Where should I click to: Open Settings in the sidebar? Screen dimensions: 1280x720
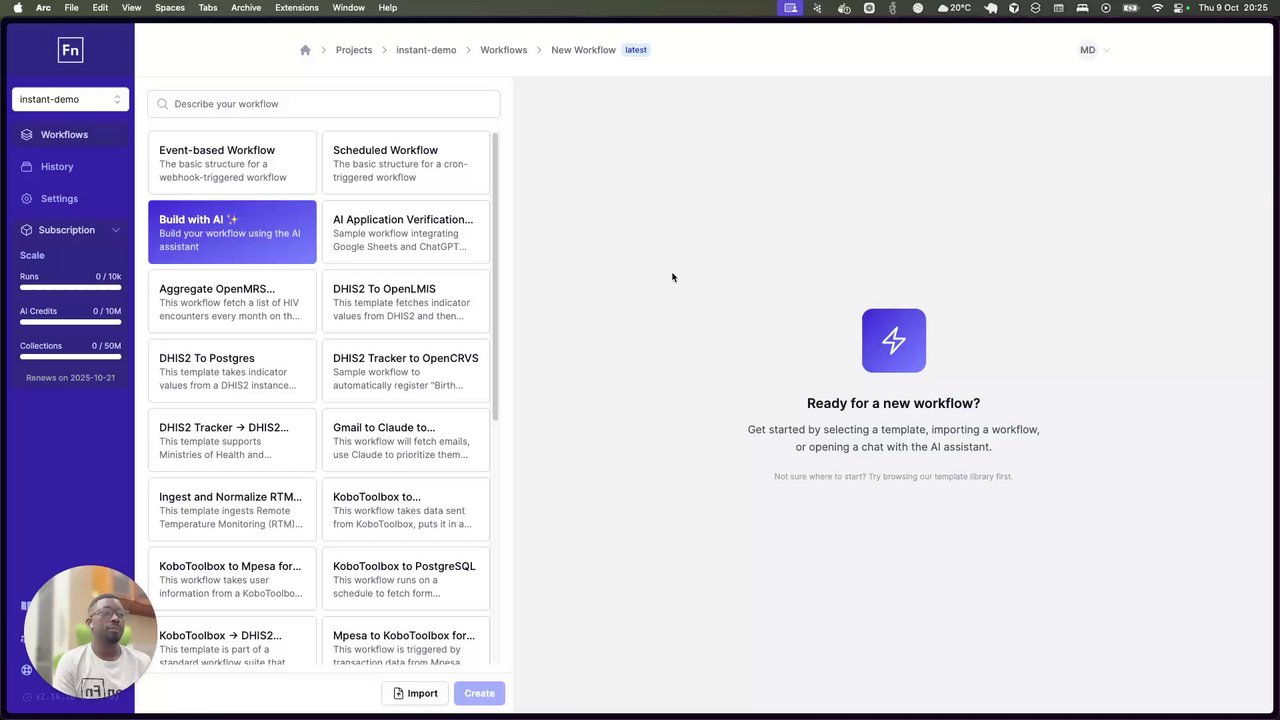(70, 199)
